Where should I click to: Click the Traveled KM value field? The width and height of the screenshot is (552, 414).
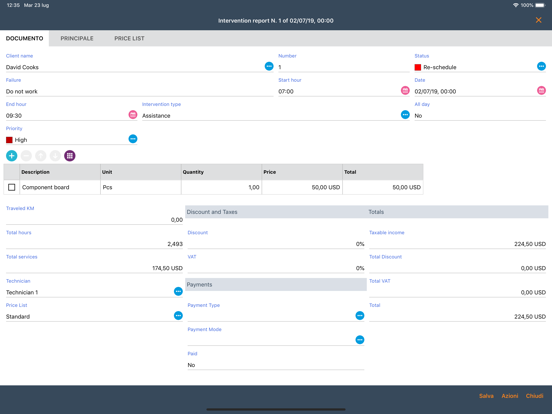[94, 220]
